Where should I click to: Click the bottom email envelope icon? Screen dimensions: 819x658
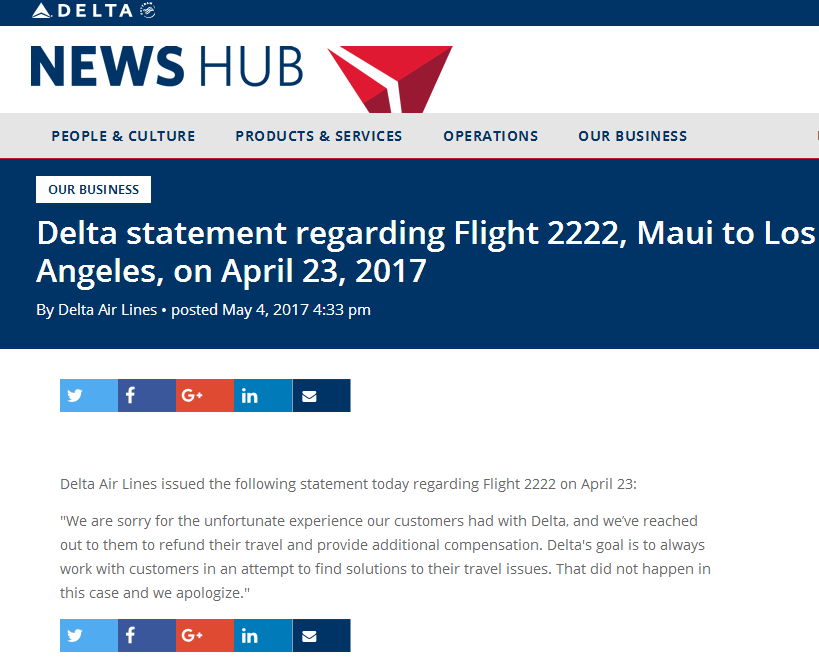(x=321, y=635)
